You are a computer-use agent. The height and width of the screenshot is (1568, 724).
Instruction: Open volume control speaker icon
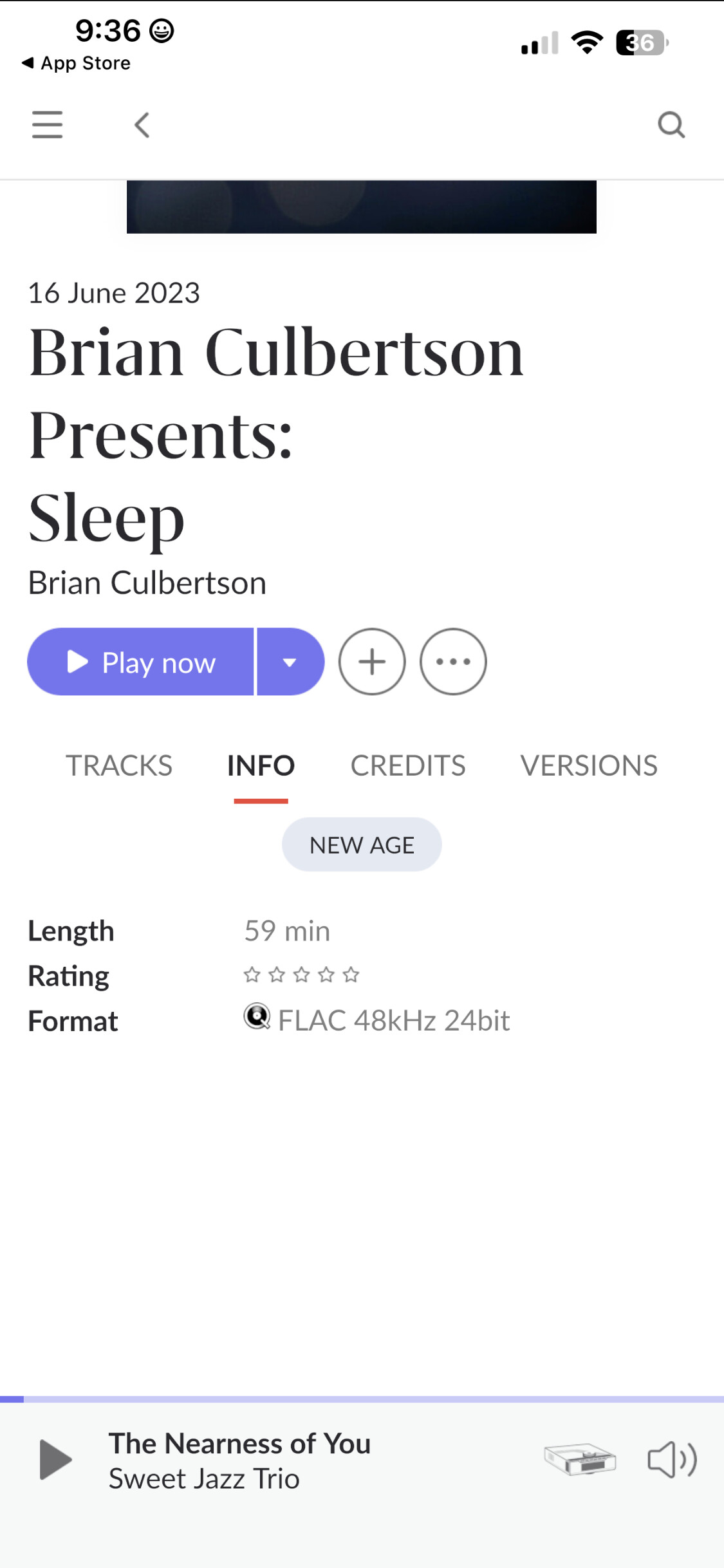[x=671, y=1459]
